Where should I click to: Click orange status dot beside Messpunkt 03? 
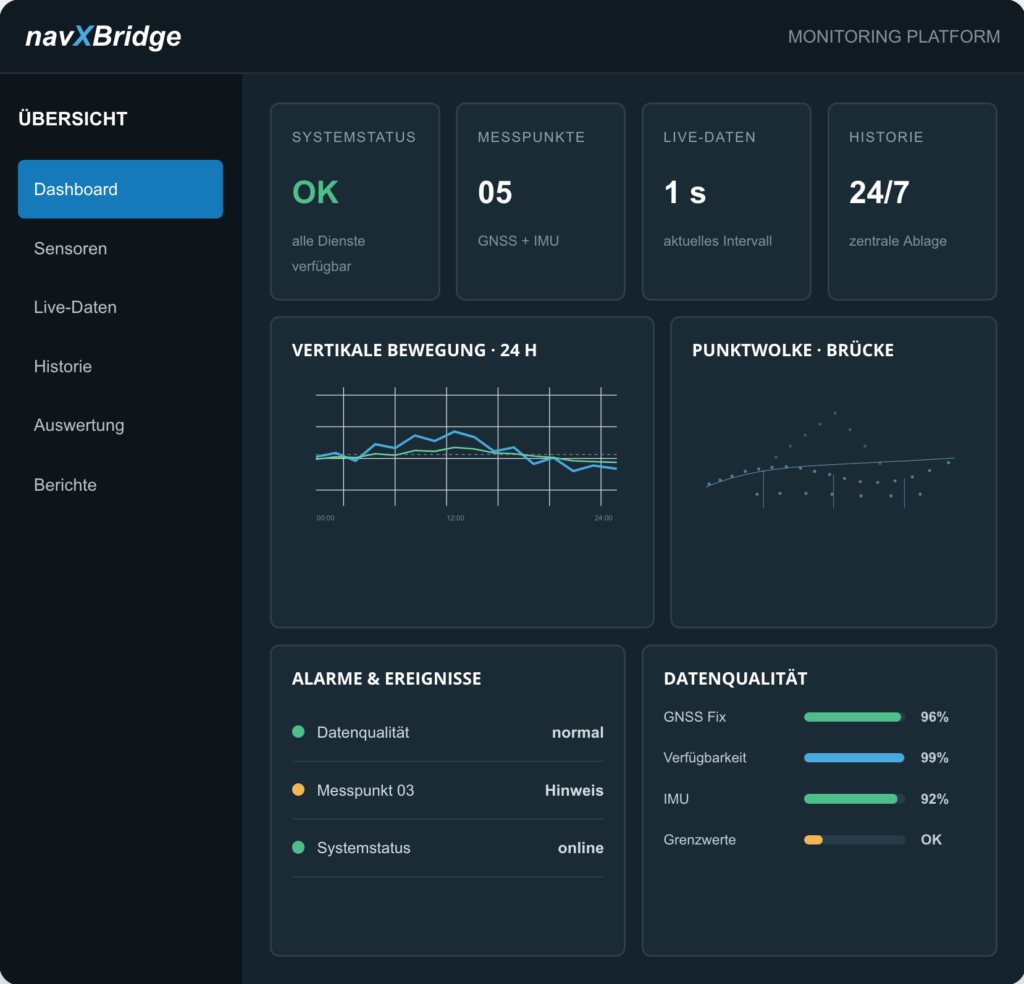click(x=298, y=789)
